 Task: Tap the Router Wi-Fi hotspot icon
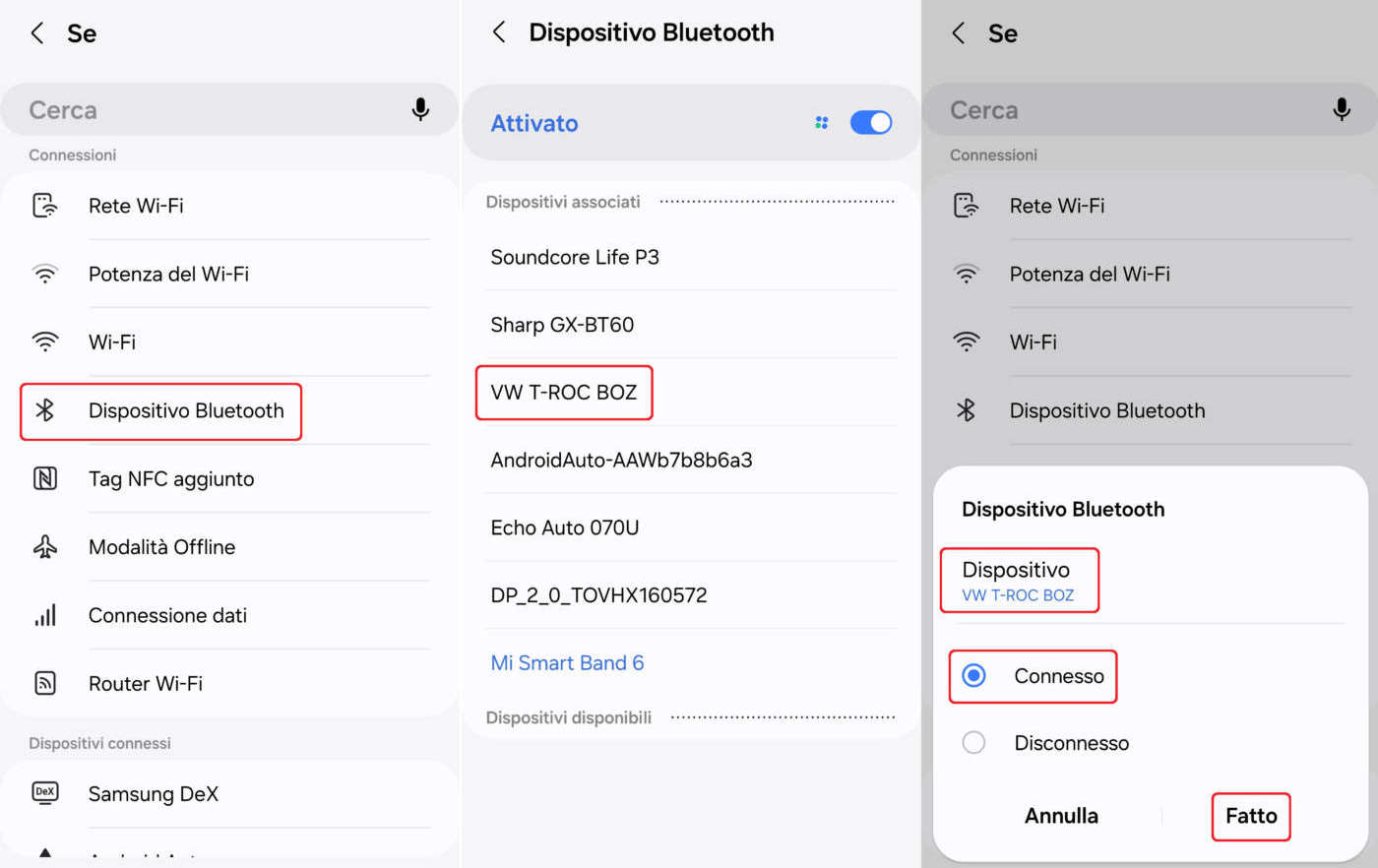tap(45, 683)
